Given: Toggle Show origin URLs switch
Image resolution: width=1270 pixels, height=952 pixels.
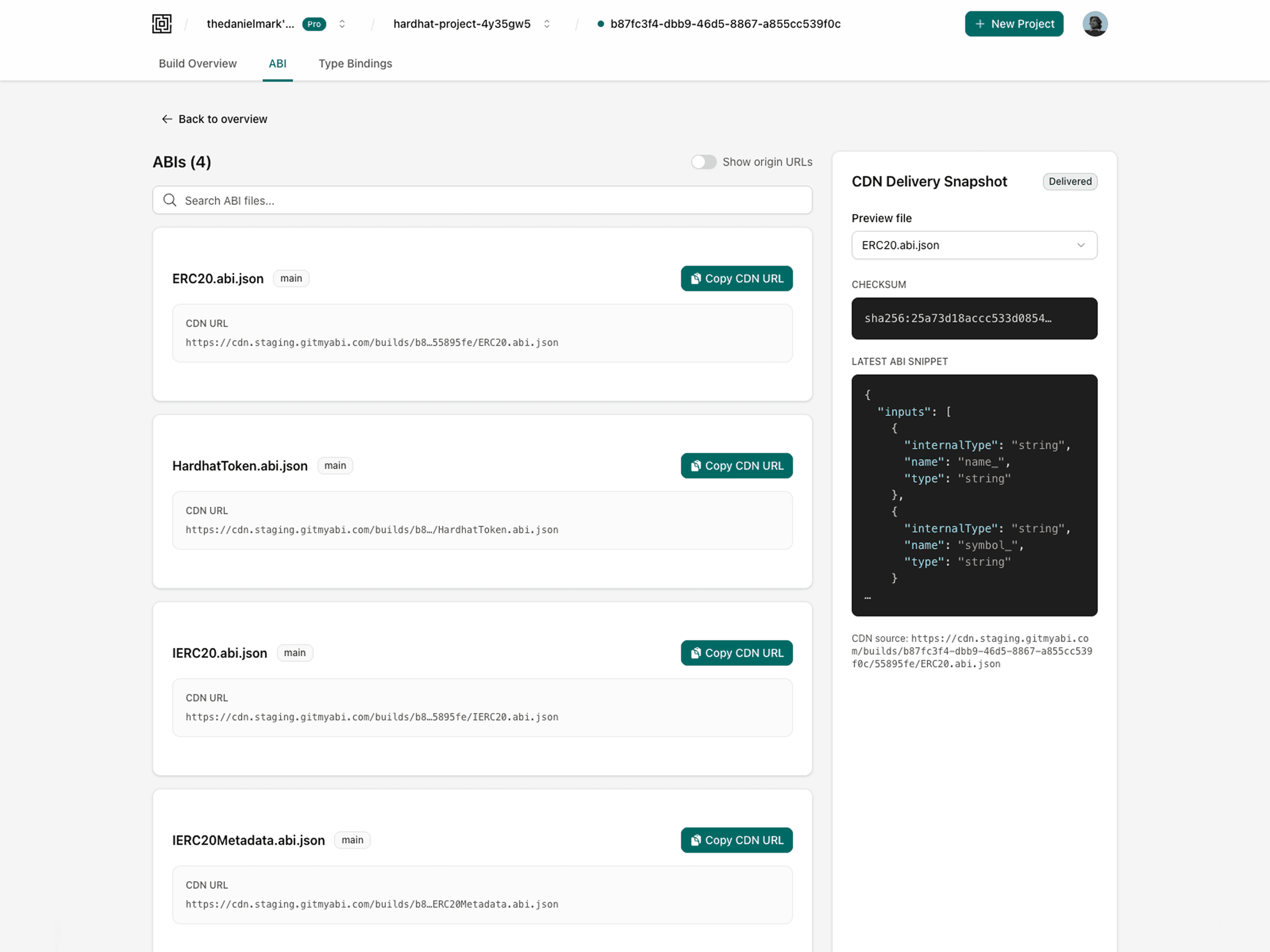Looking at the screenshot, I should (x=703, y=162).
